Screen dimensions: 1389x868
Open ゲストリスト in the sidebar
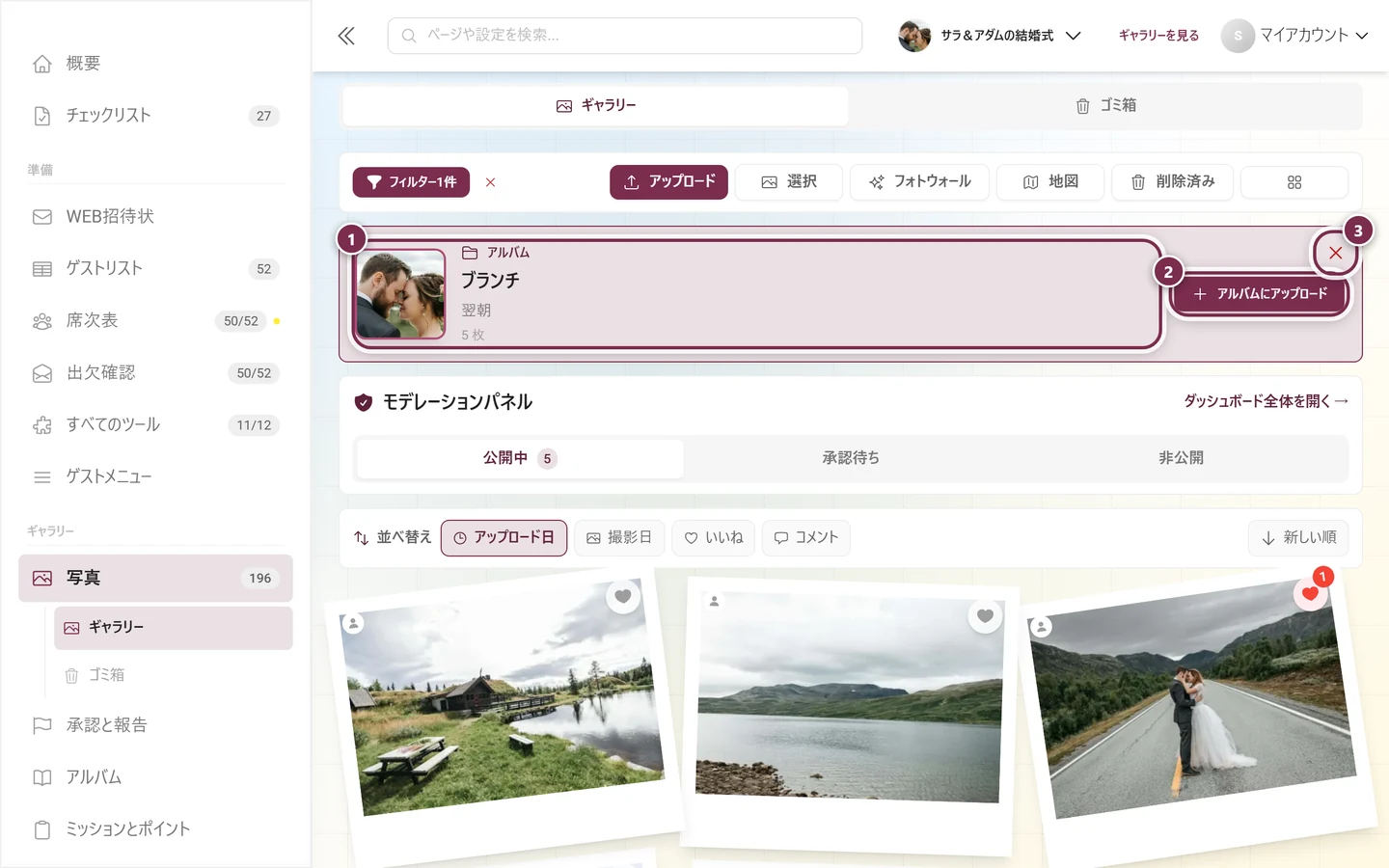click(155, 269)
